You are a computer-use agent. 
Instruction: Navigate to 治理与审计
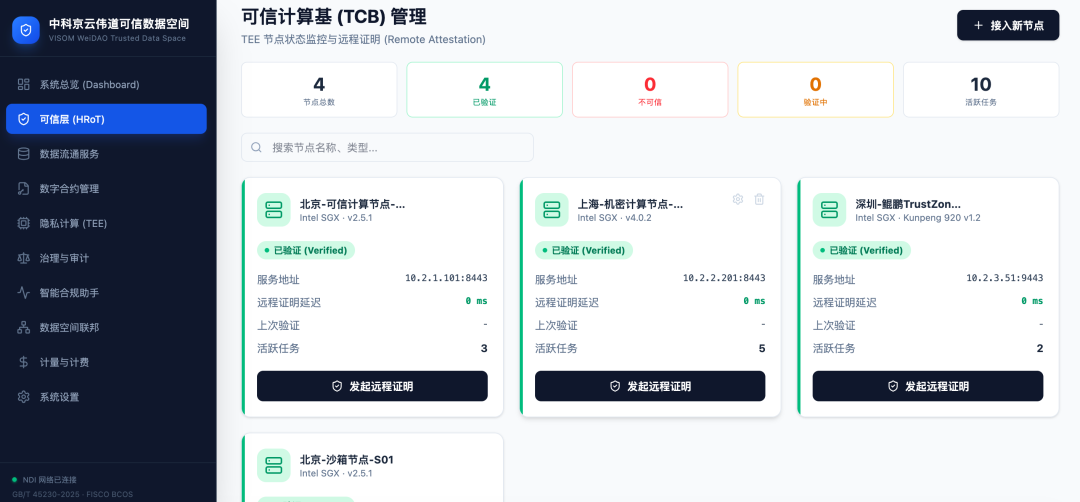(x=106, y=258)
